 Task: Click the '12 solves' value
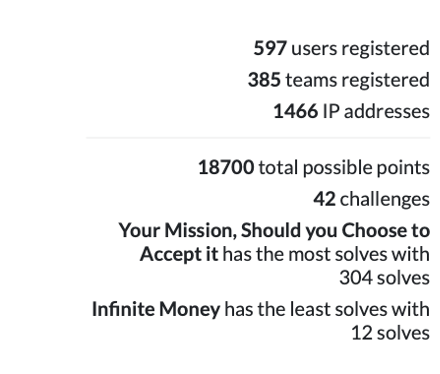(390, 333)
